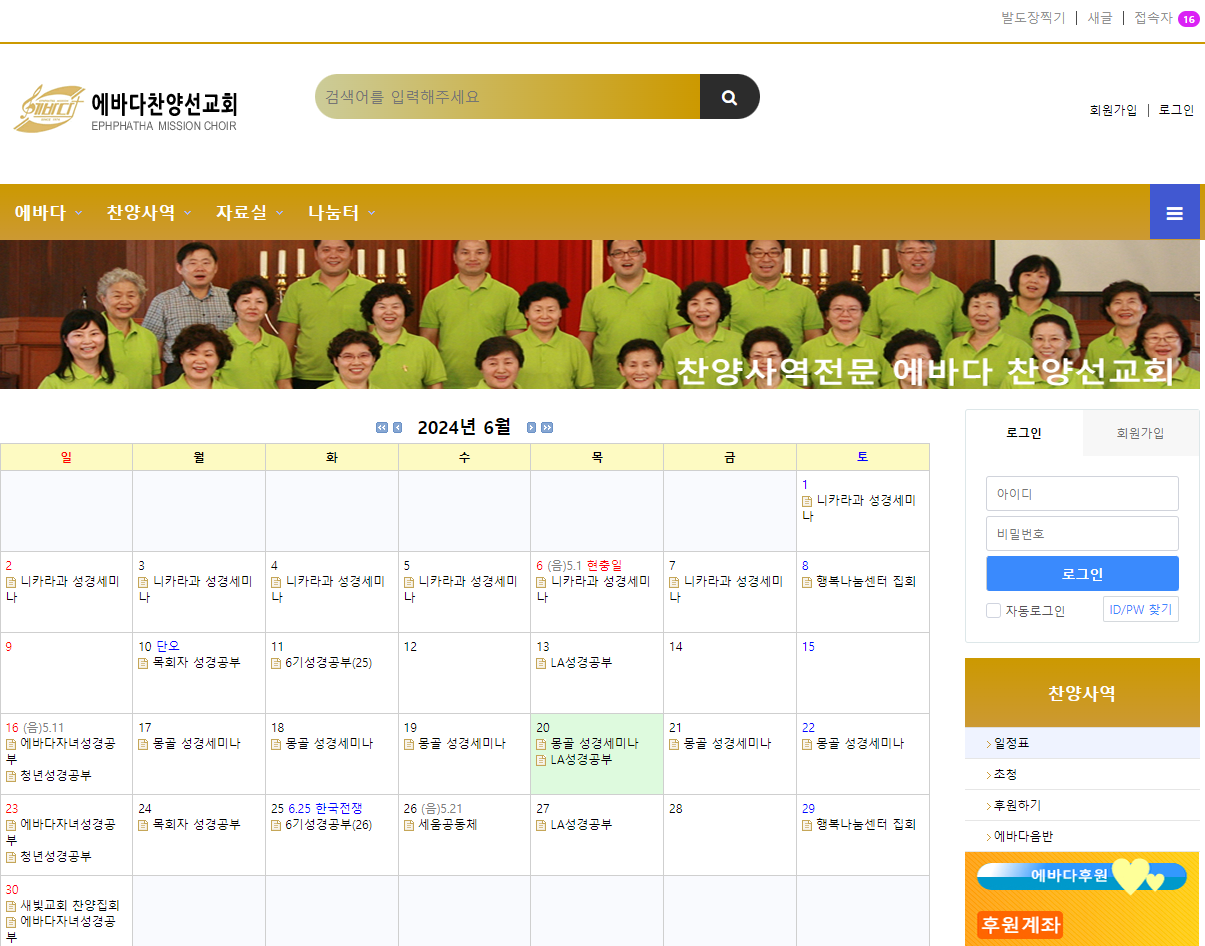This screenshot has height=946, width=1205.
Task: Click the ID/PW 찾기 button
Action: [x=1140, y=610]
